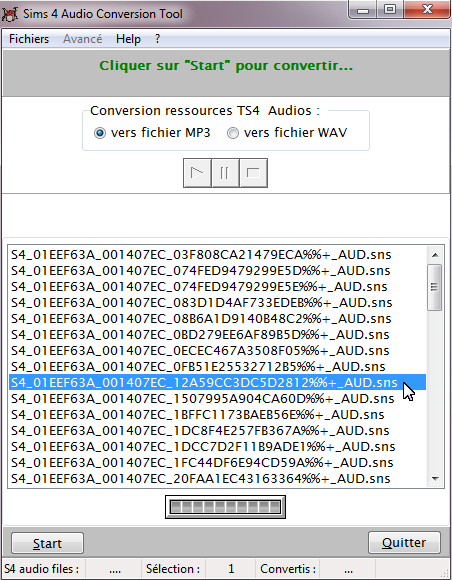The width and height of the screenshot is (452, 580).
Task: Click the conversion progress bar
Action: pos(225,507)
